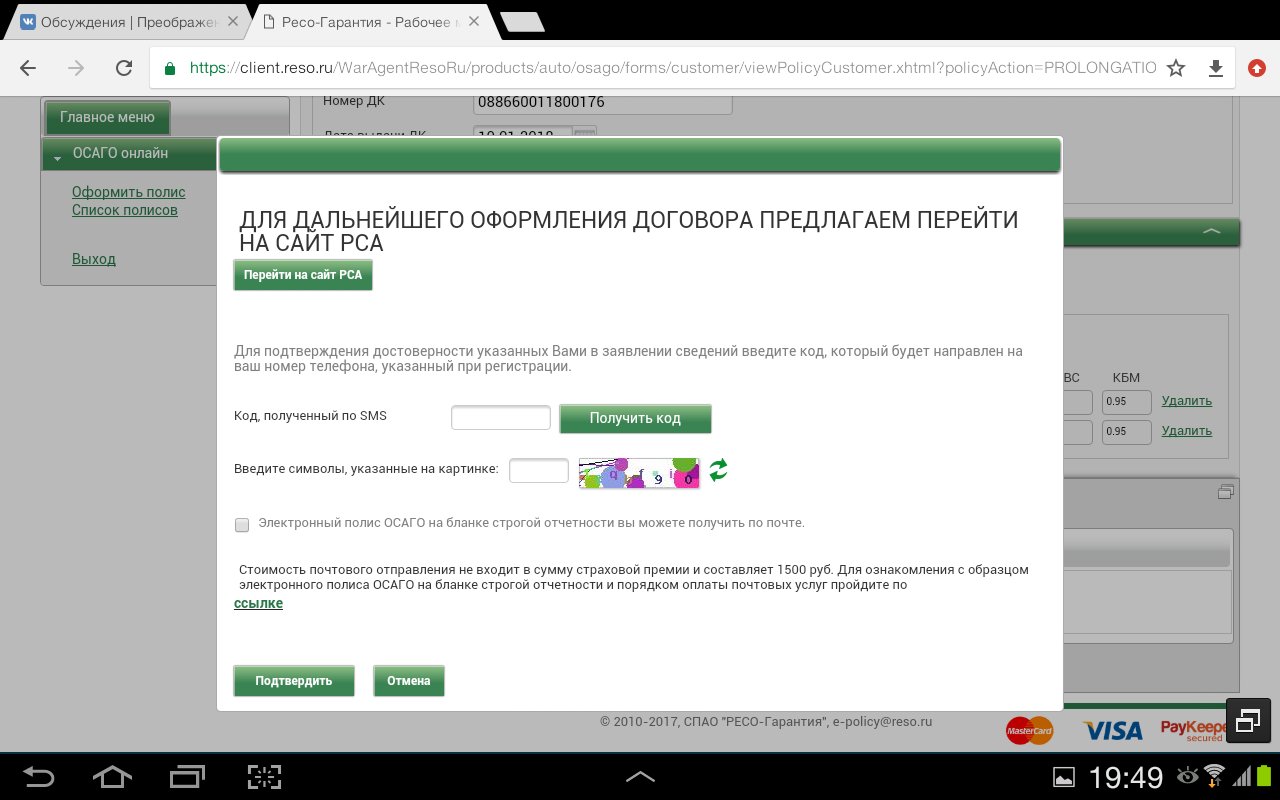
Task: Click the Номер ДК field 088660011800176
Action: coord(603,103)
